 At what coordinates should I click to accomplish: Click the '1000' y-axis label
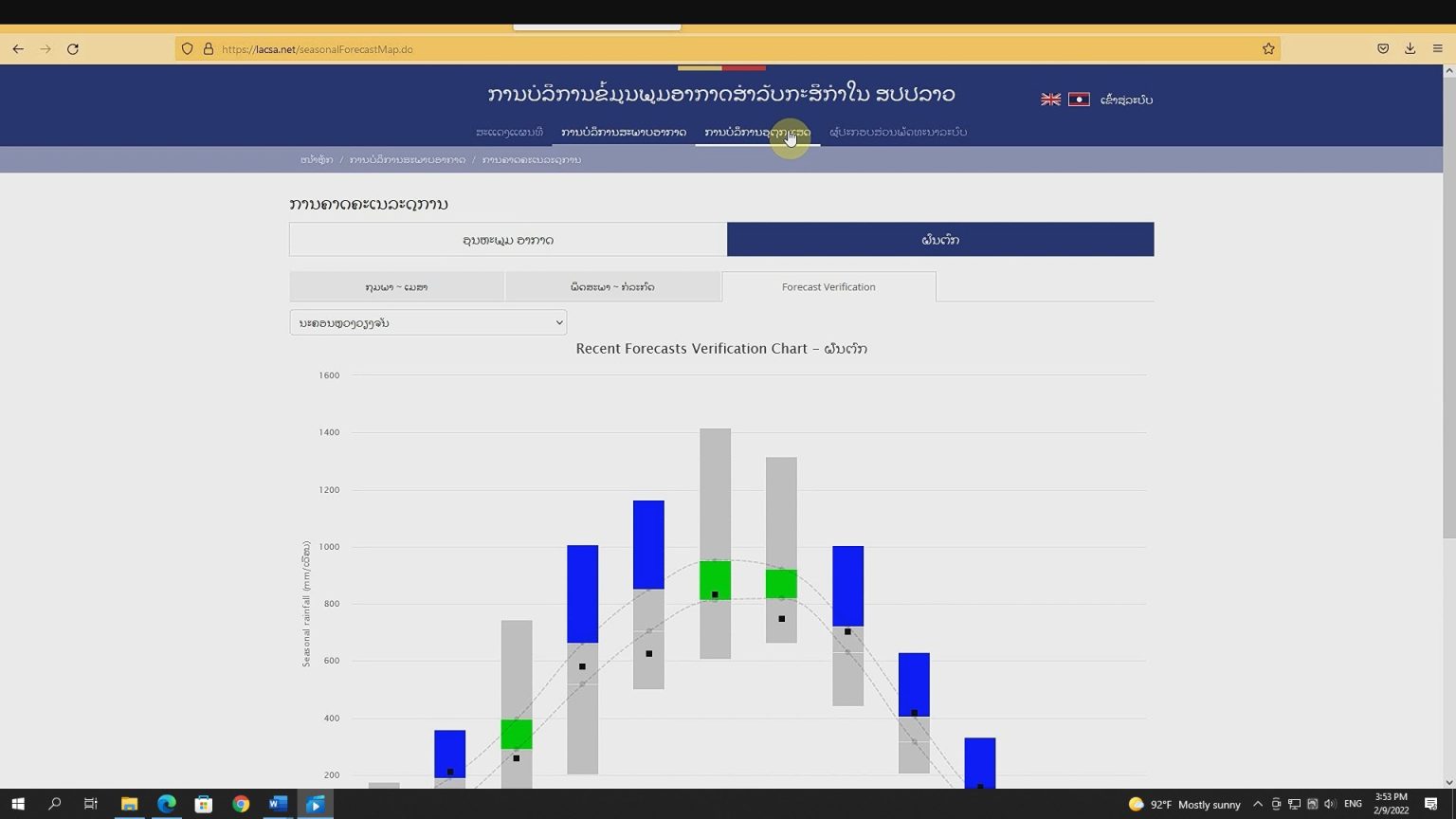329,547
